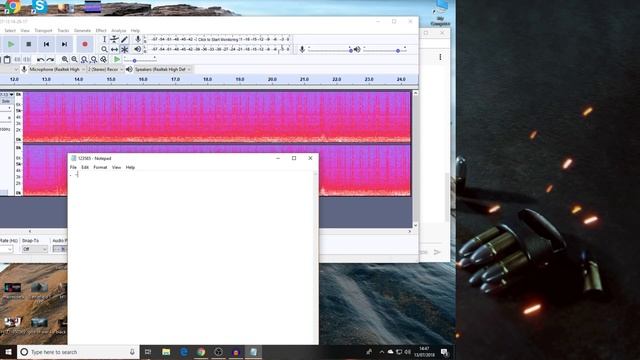640x360 pixels.
Task: Open Audacity's Help menu
Action: (135, 31)
